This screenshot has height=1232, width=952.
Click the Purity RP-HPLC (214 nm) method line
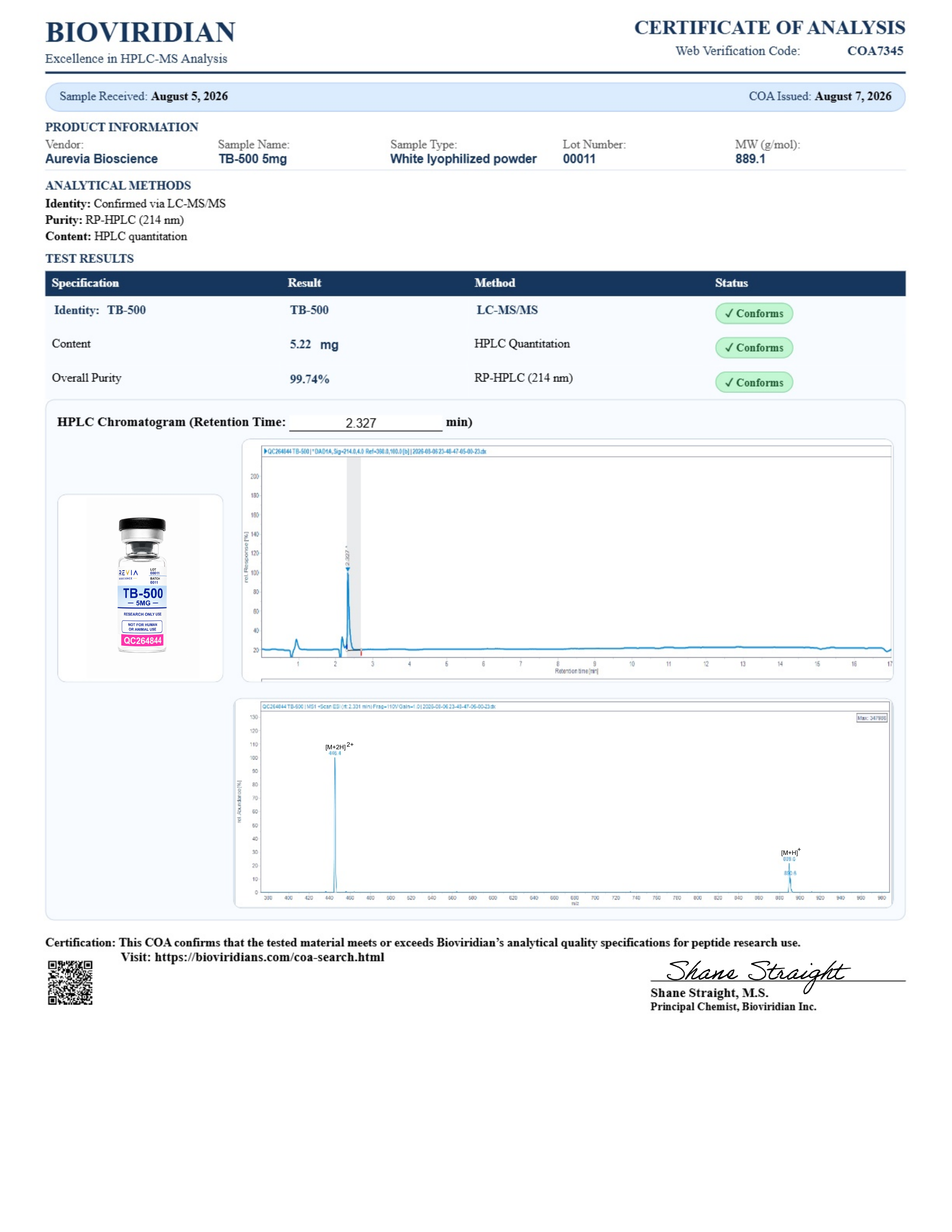click(115, 220)
